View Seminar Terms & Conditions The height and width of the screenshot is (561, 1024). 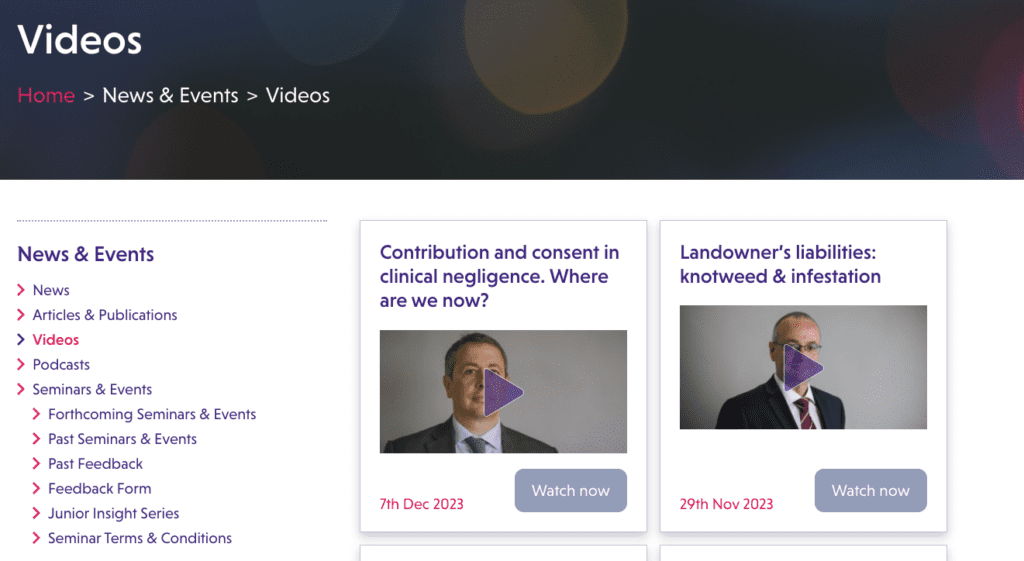click(x=140, y=538)
